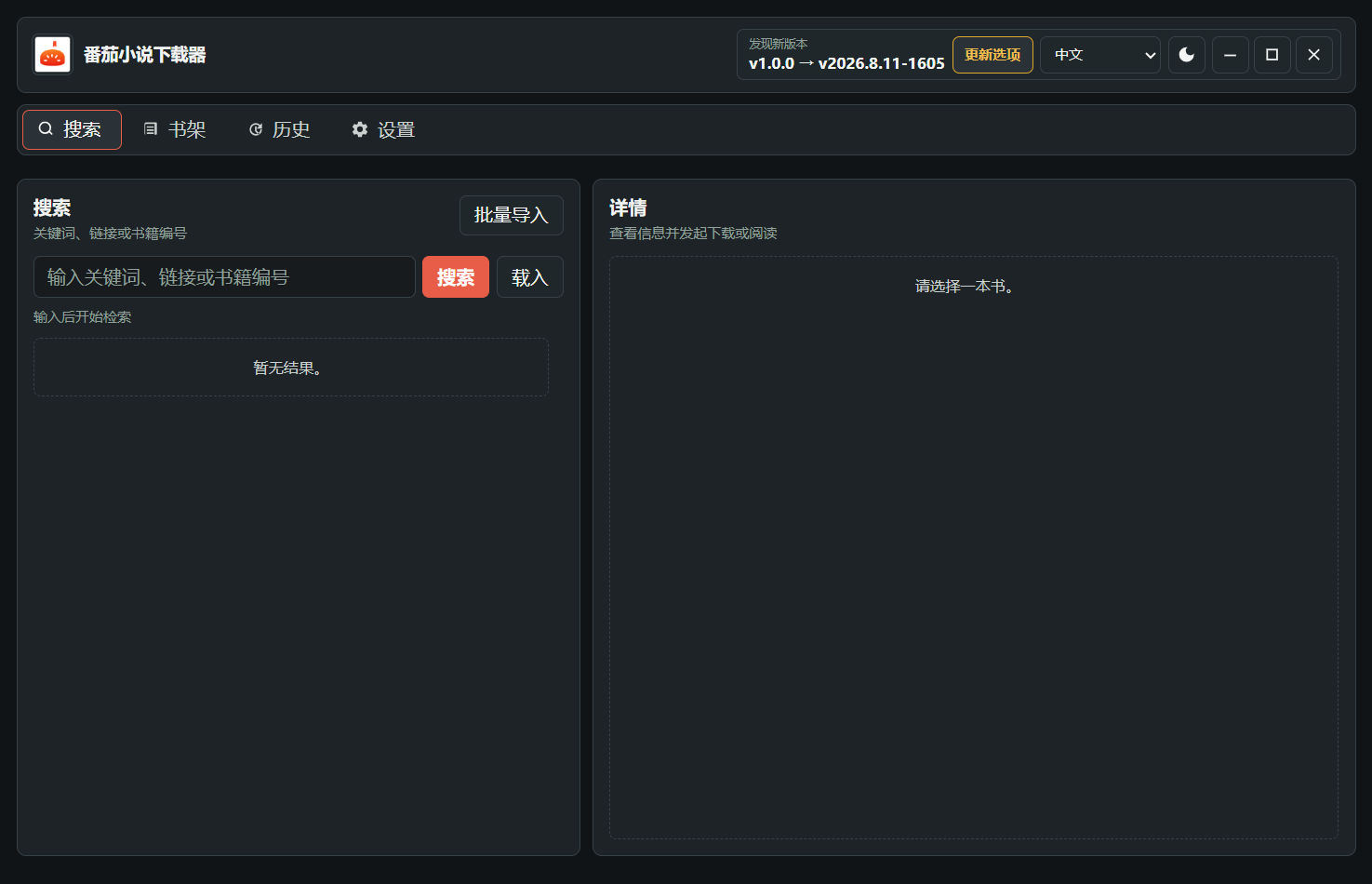
Task: Open the 更新选项 update options
Action: [x=992, y=55]
